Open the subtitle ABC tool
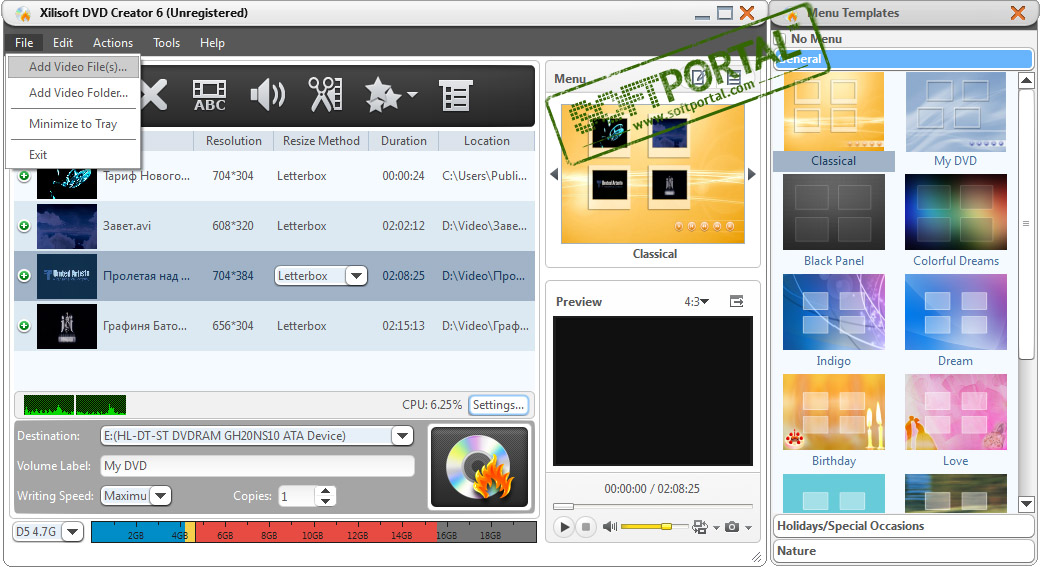Screen dimensions: 1041x567 209,95
